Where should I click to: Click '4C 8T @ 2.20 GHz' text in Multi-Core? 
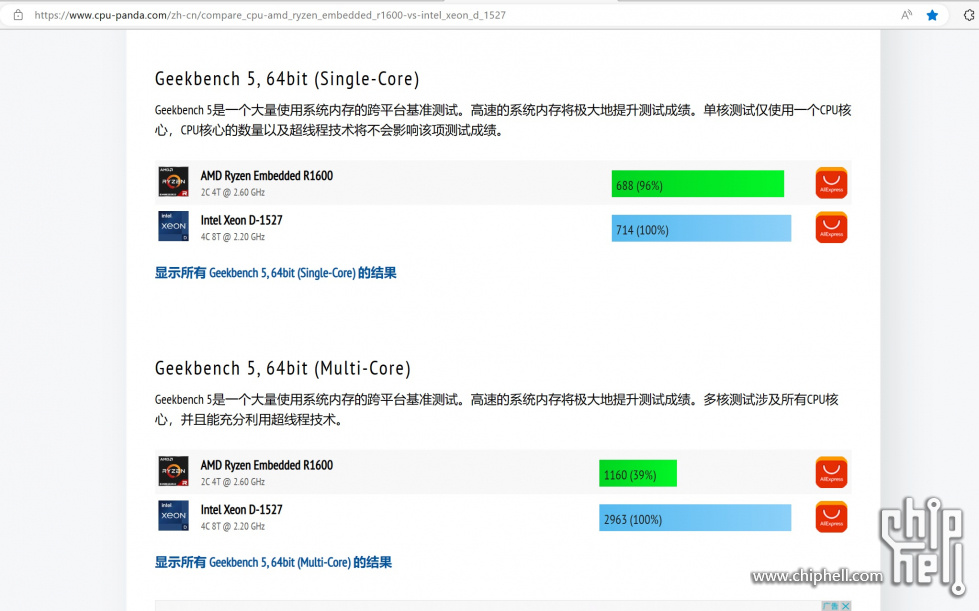[x=233, y=527]
